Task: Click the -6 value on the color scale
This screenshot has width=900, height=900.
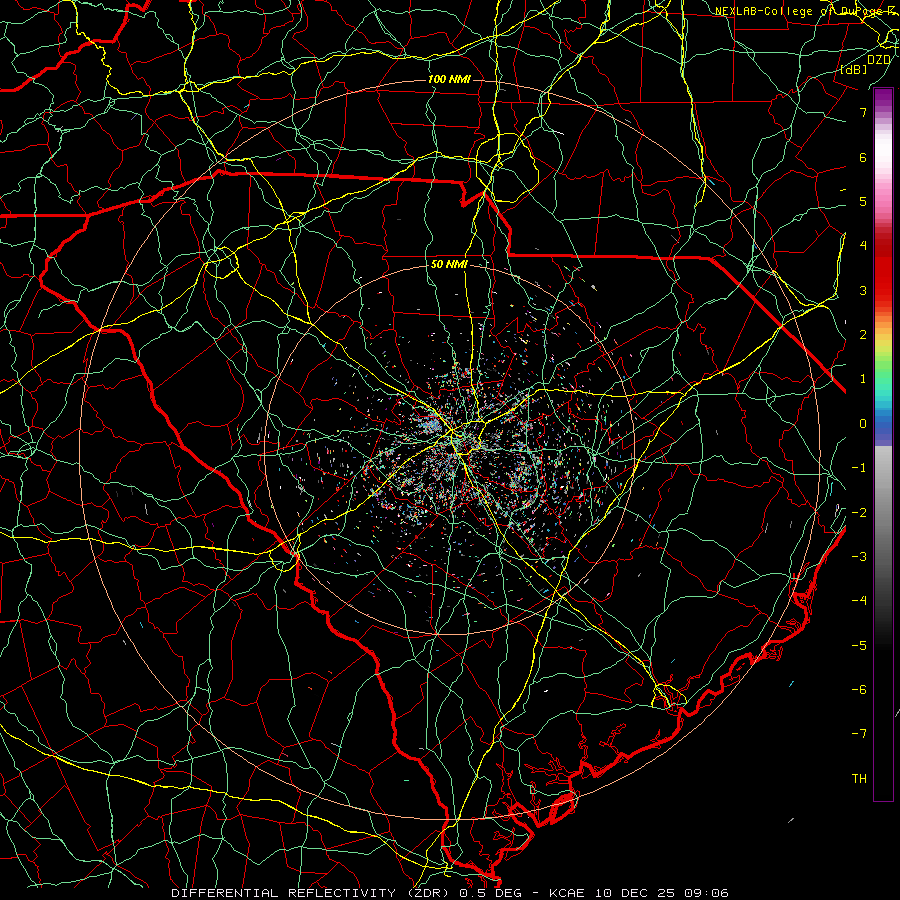Action: click(859, 689)
